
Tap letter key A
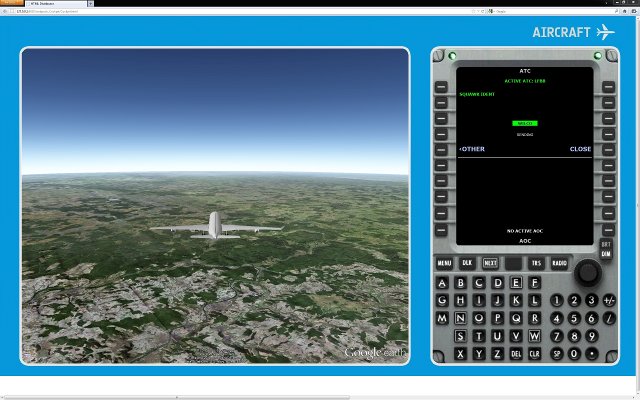(x=442, y=283)
